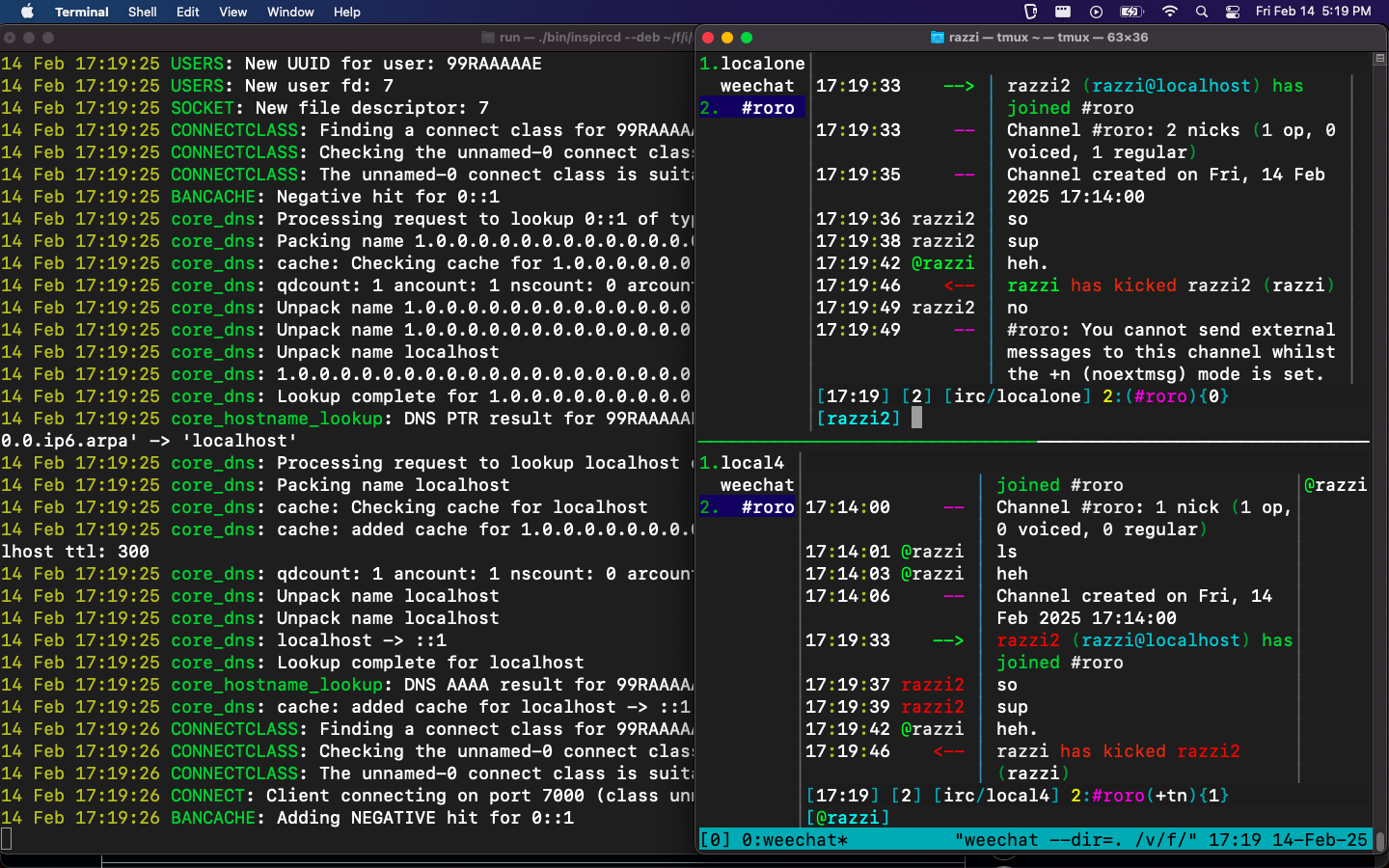The image size is (1389, 868).
Task: Open the Help menu
Action: [346, 12]
